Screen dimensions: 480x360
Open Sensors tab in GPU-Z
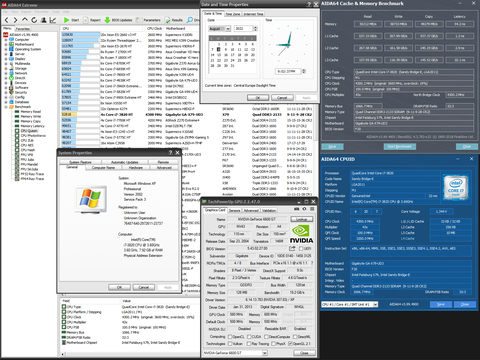(234, 210)
